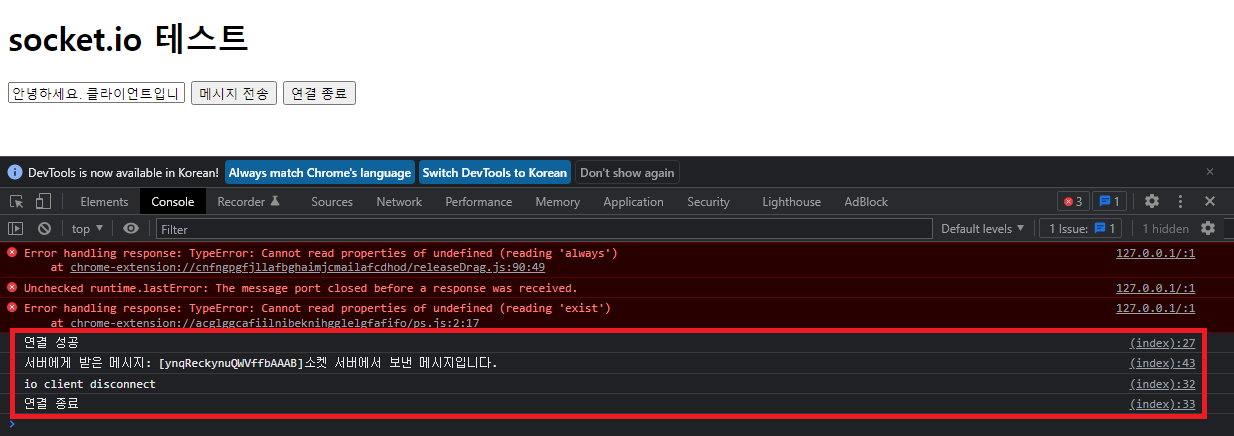This screenshot has width=1234, height=436.
Task: Clear the console with the ban icon
Action: (x=45, y=229)
